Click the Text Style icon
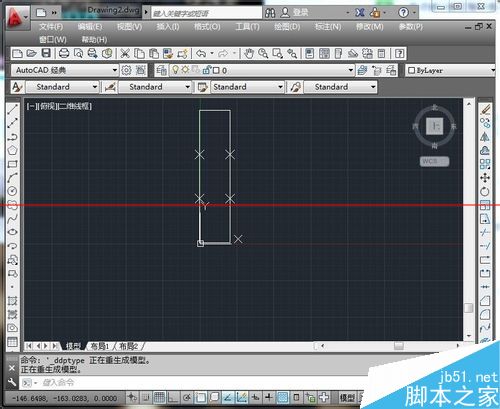This screenshot has width=500, height=409. click(x=17, y=87)
